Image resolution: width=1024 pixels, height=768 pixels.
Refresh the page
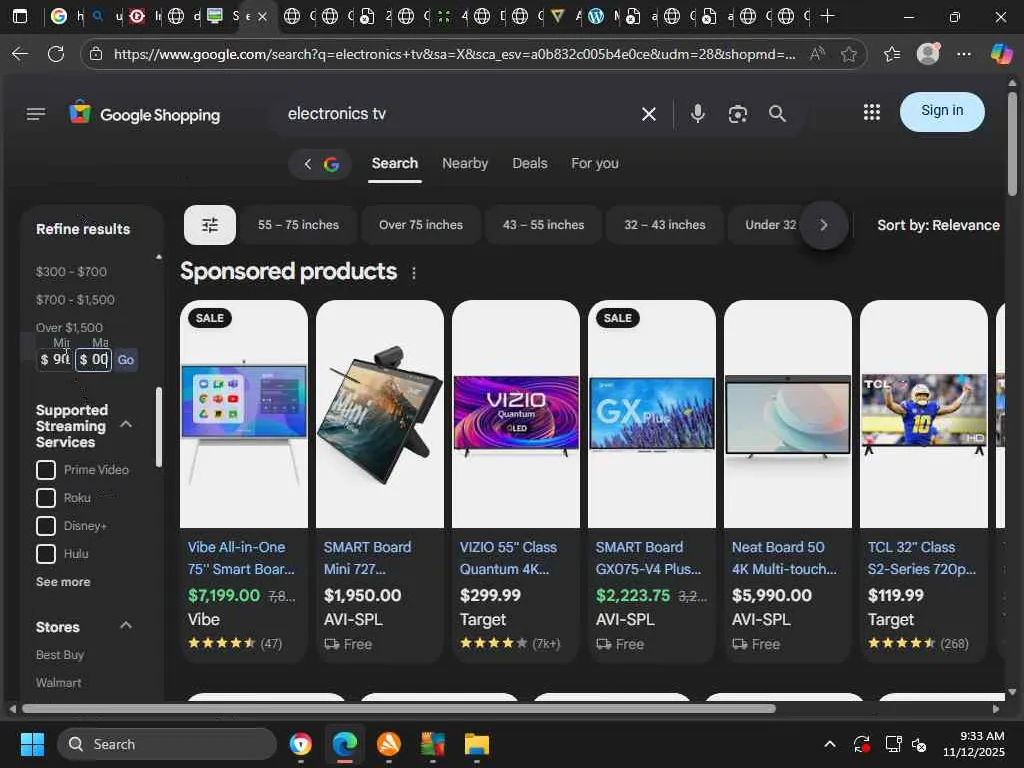tap(56, 54)
